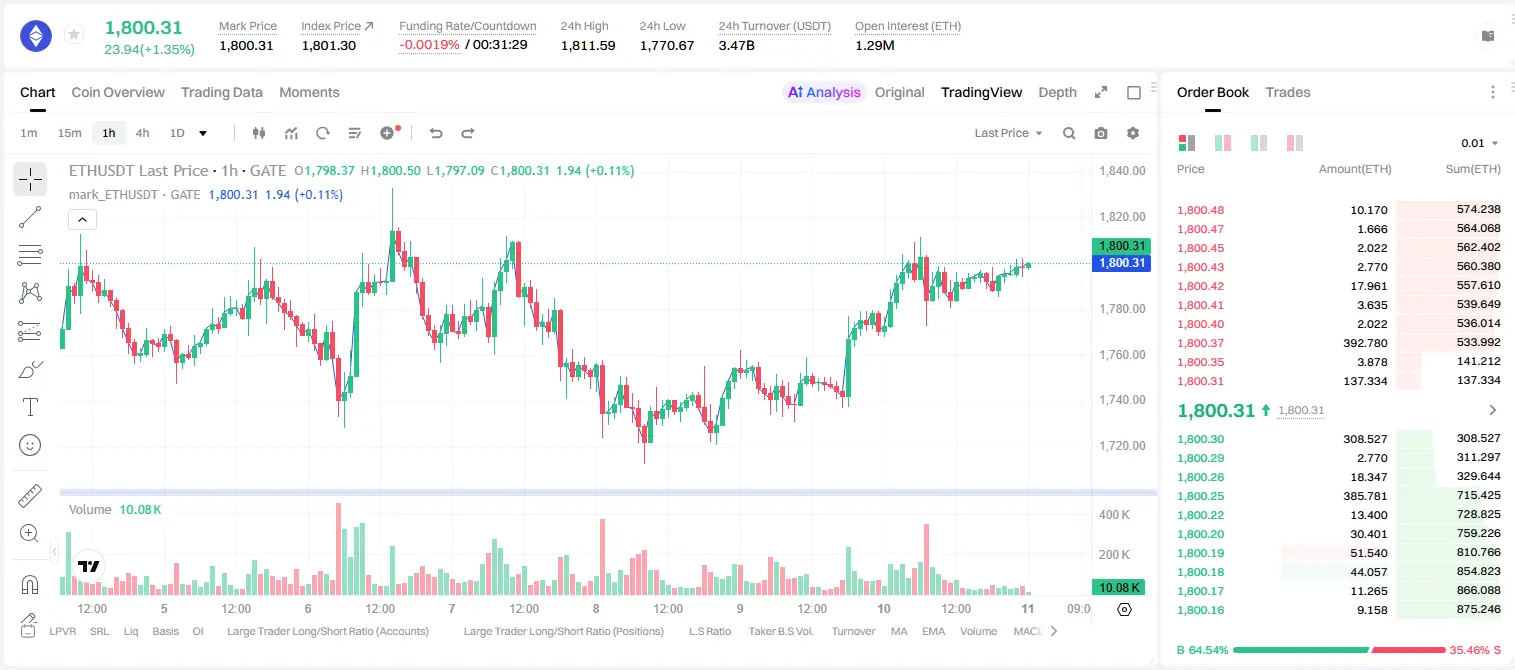1515x670 pixels.
Task: Select the text annotation tool
Action: pyautogui.click(x=30, y=407)
